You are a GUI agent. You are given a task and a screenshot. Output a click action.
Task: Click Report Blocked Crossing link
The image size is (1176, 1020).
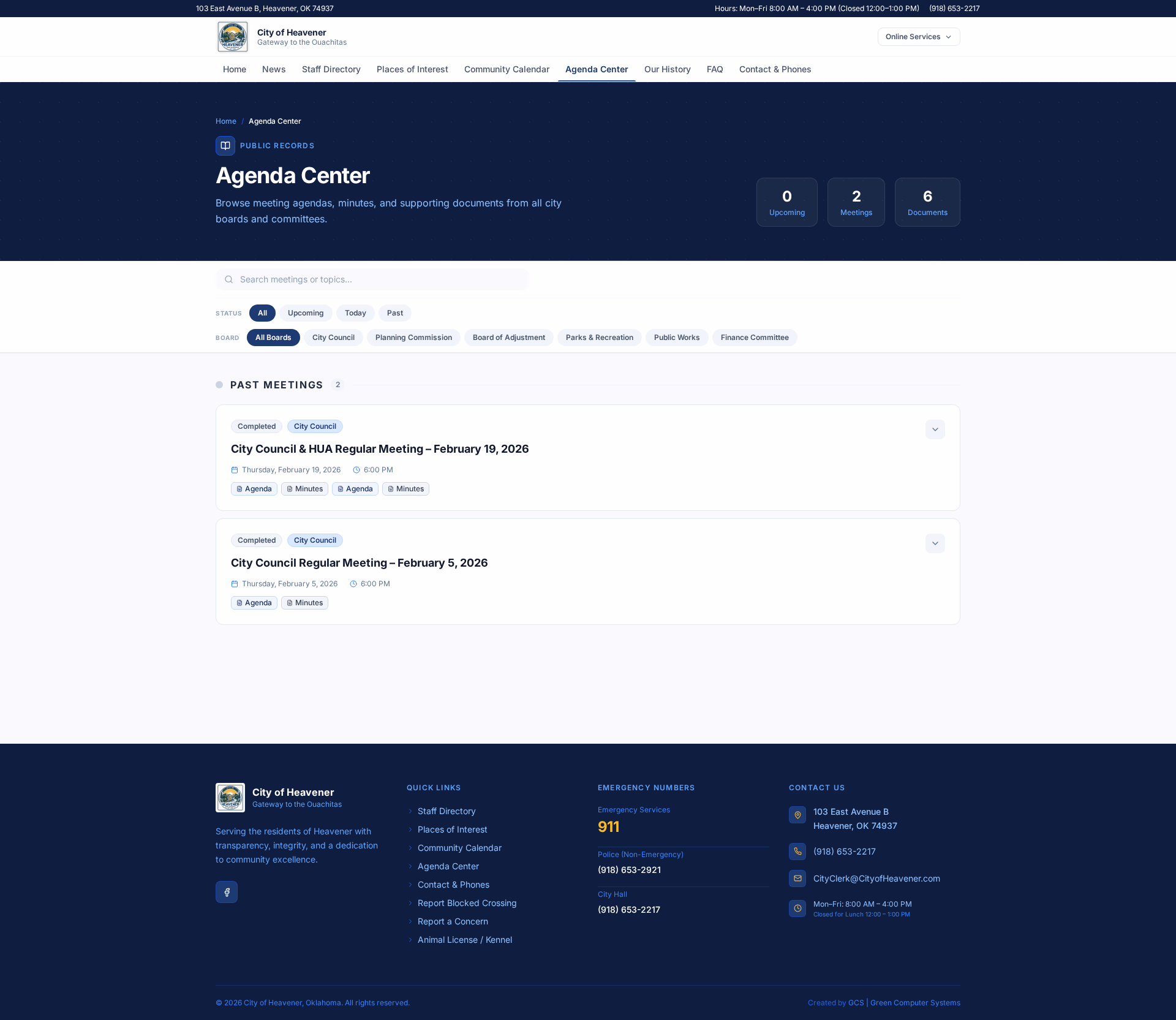tap(467, 903)
